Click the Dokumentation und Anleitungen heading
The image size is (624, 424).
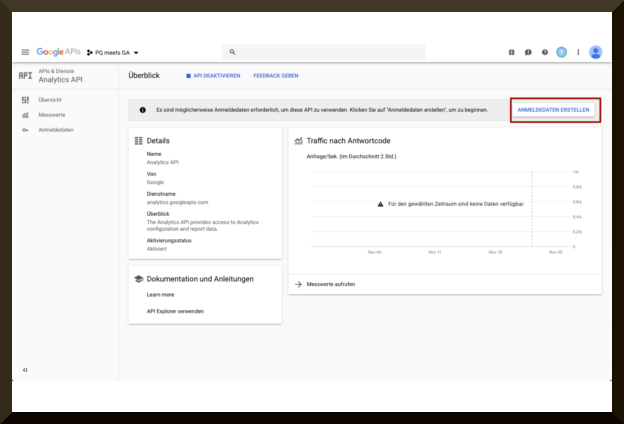coord(200,279)
